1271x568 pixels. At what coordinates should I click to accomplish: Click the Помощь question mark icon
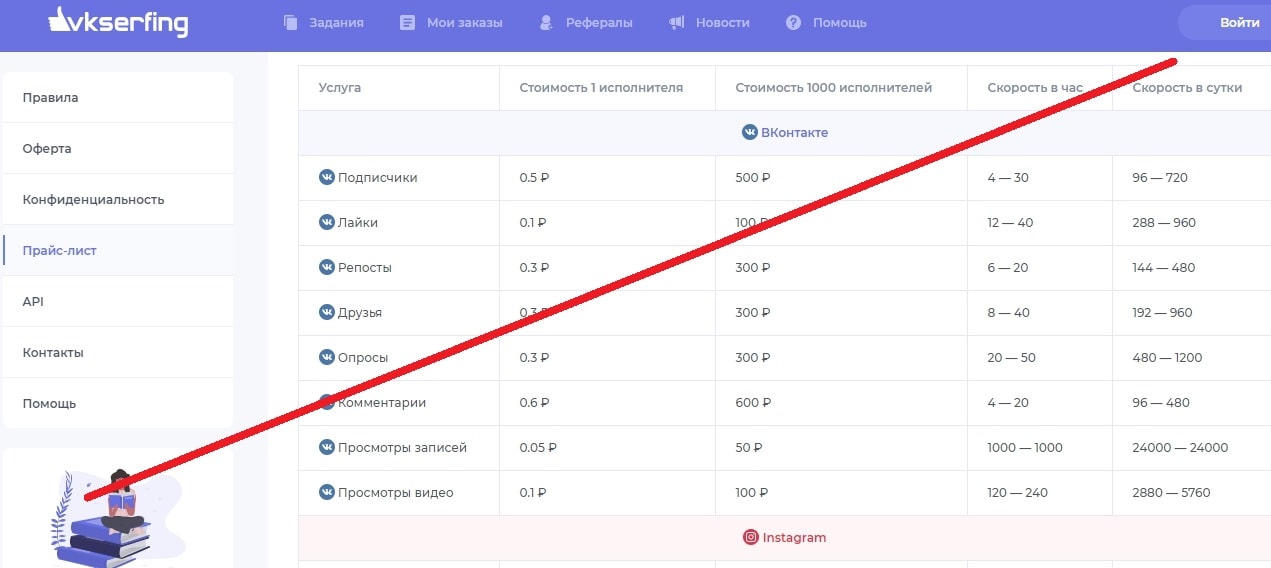click(x=794, y=22)
